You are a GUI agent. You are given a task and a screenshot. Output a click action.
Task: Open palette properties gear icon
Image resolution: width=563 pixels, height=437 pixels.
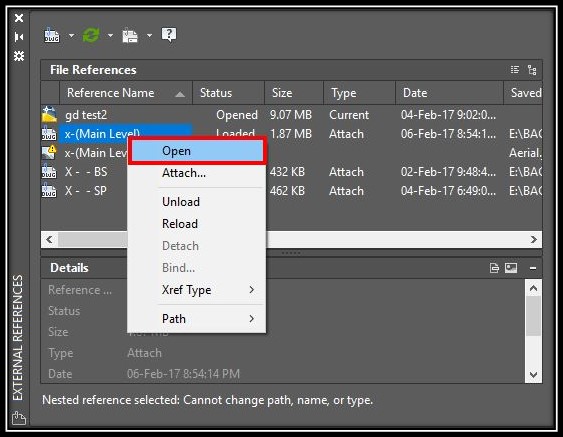[x=19, y=56]
